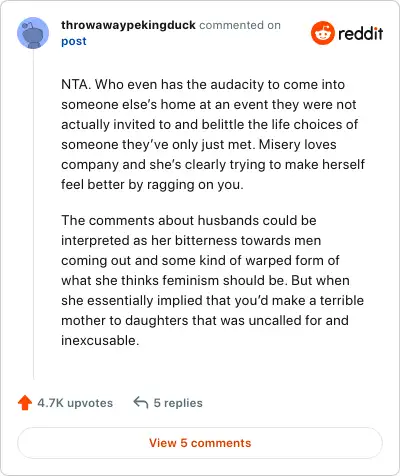Image resolution: width=400 pixels, height=476 pixels.
Task: Click the orange upvote arrow icon
Action: [x=25, y=403]
